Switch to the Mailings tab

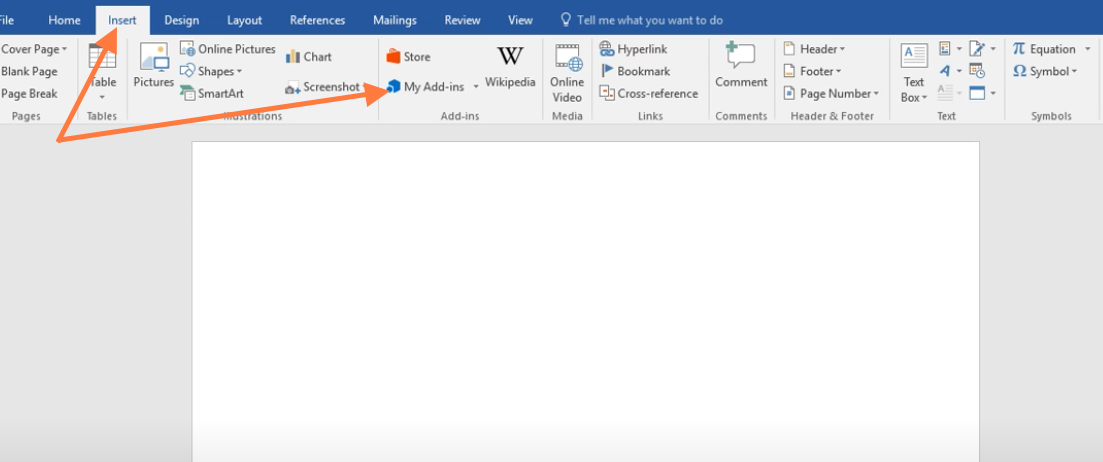[395, 20]
